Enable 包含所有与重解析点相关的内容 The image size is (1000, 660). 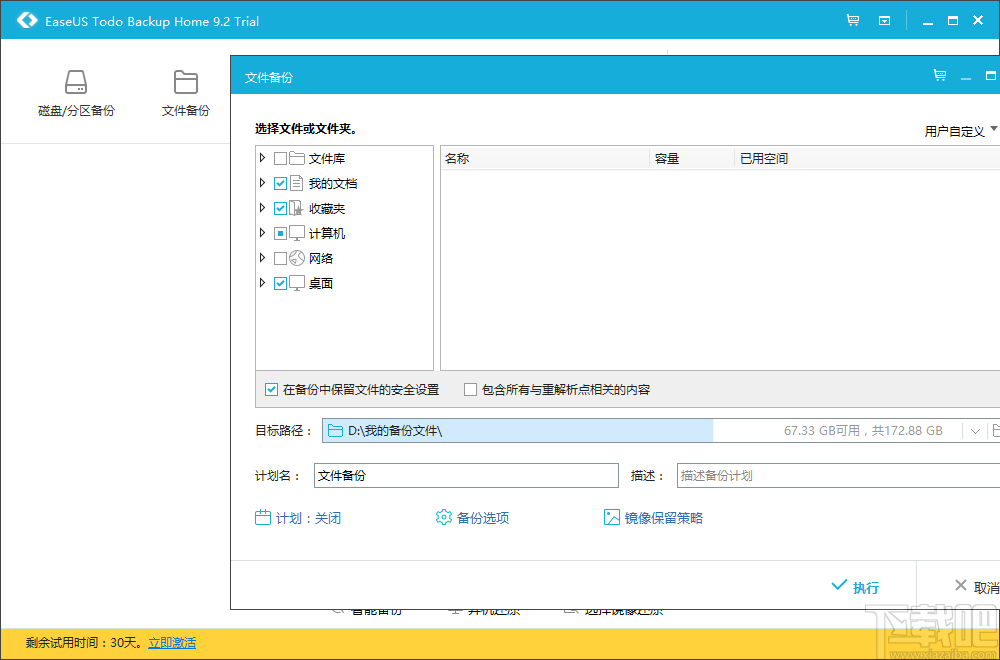470,389
